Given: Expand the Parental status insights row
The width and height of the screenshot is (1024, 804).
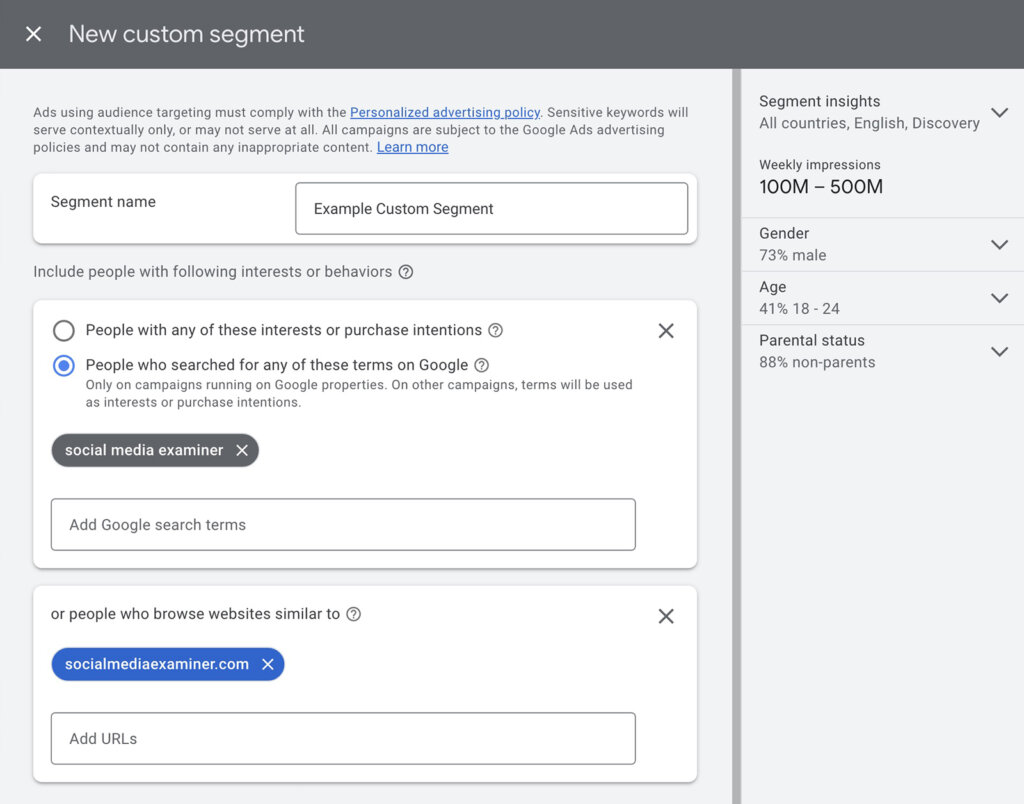Looking at the screenshot, I should 999,351.
